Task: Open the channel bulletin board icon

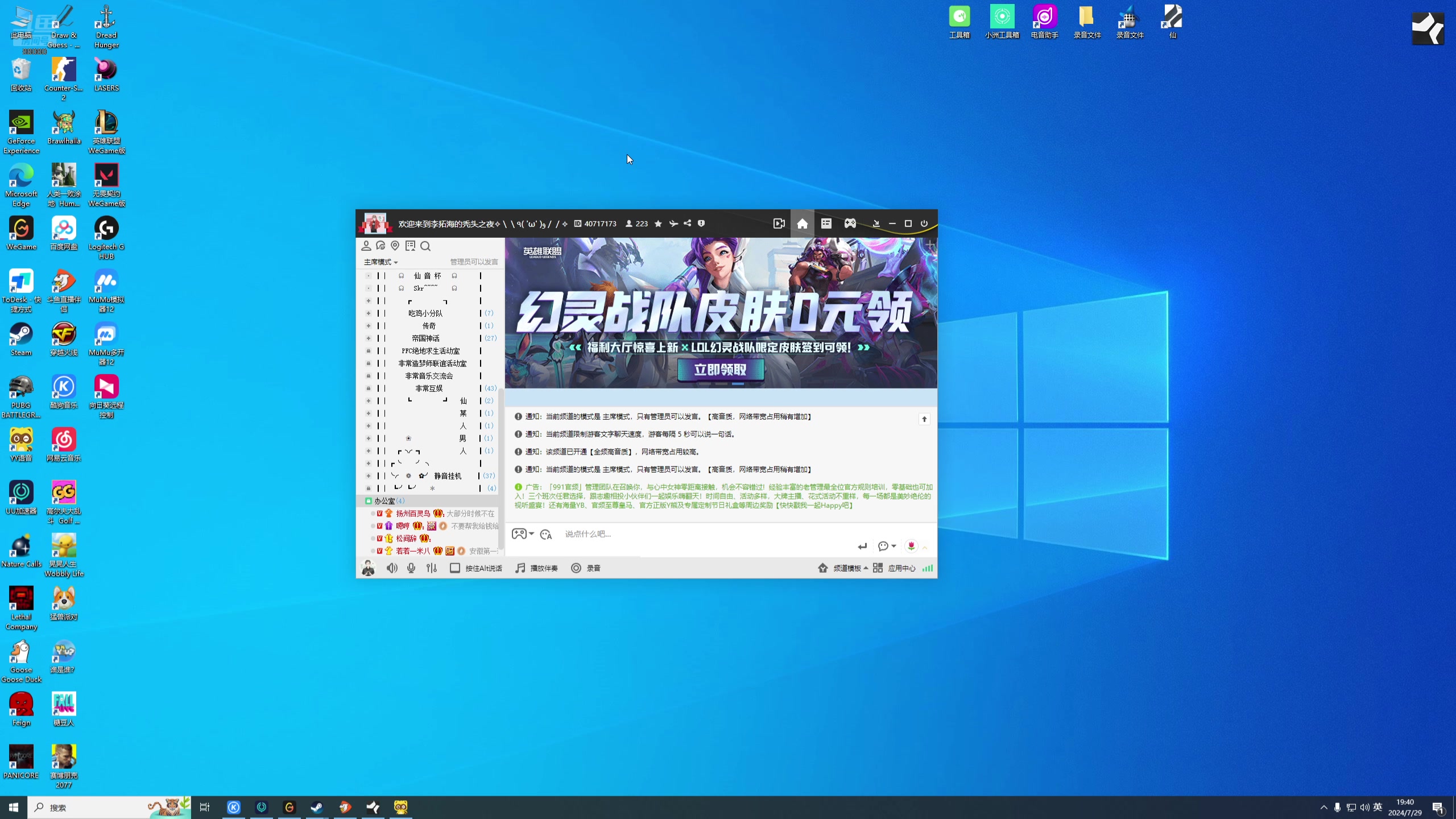Action: pos(410,246)
